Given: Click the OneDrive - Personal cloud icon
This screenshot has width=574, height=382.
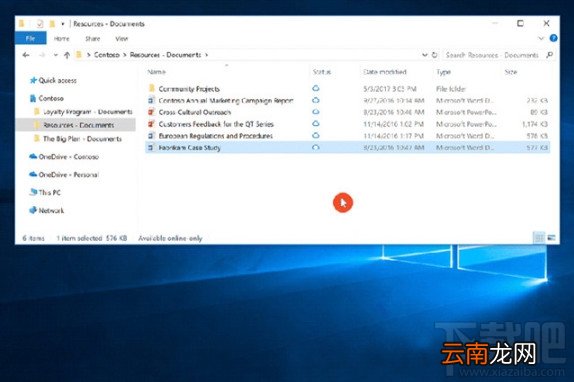Looking at the screenshot, I should 33,174.
